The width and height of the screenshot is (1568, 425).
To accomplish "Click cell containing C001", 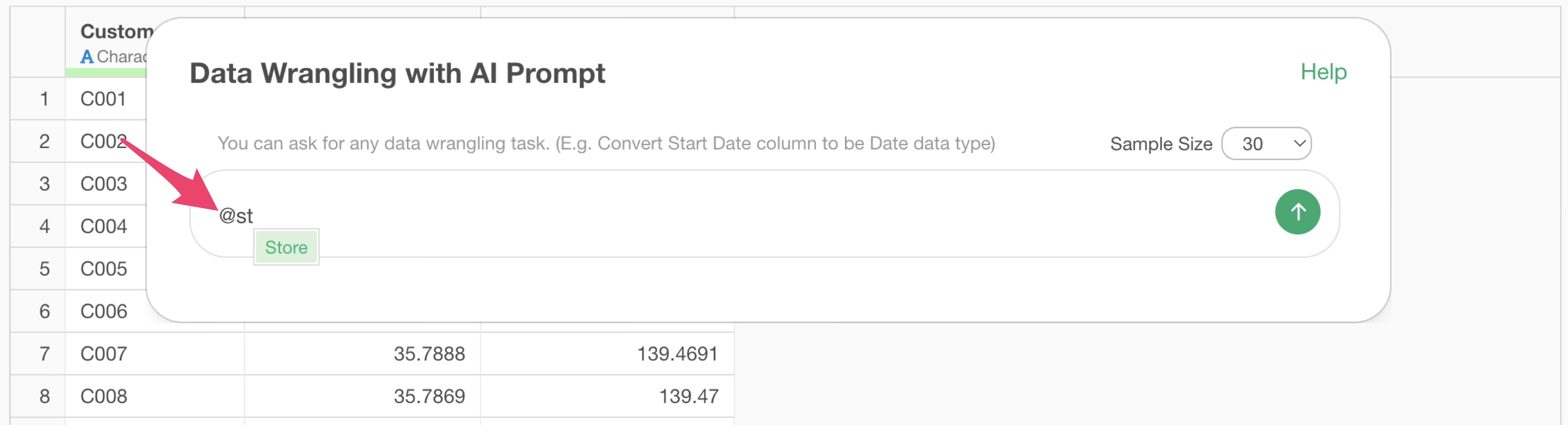I will click(x=103, y=98).
